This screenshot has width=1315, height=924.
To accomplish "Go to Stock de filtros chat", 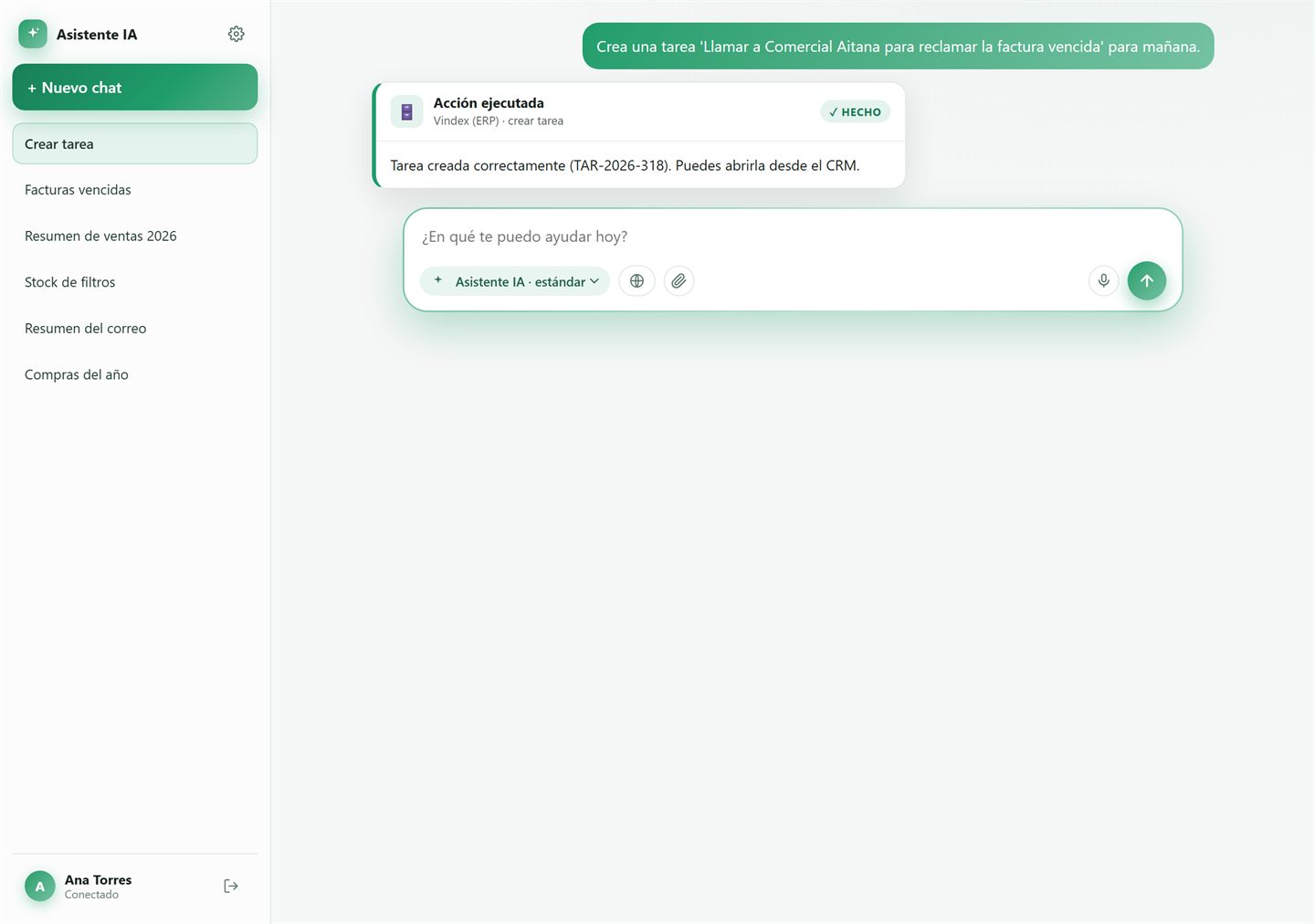I will coord(135,282).
